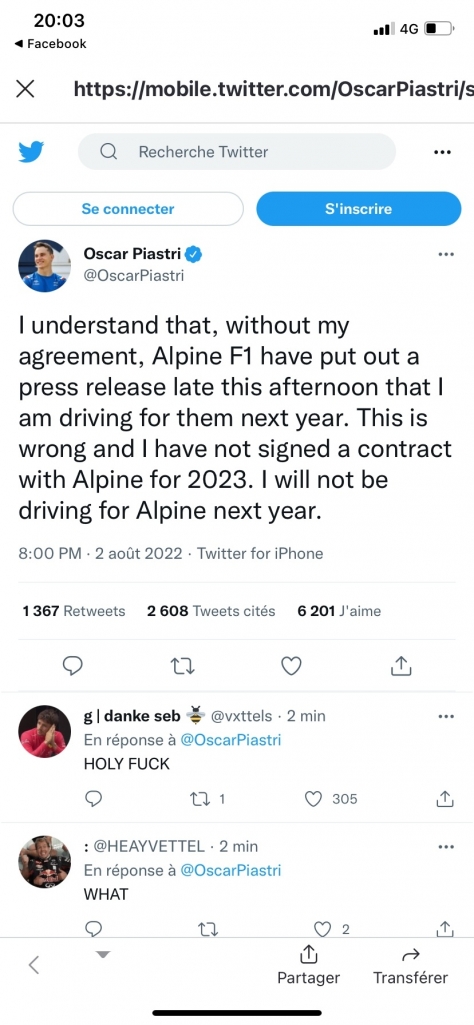
Task: Go back using the bottom left chevron
Action: click(35, 965)
